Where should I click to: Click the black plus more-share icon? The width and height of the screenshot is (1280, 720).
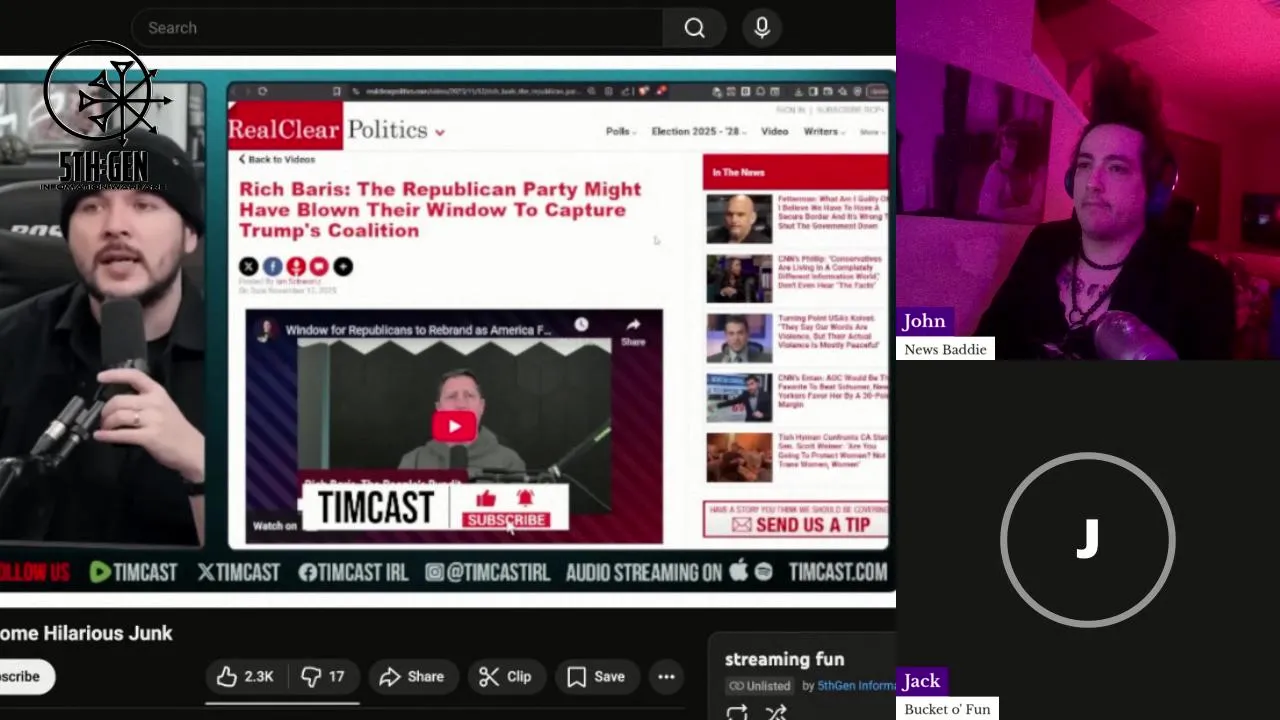[x=343, y=266]
